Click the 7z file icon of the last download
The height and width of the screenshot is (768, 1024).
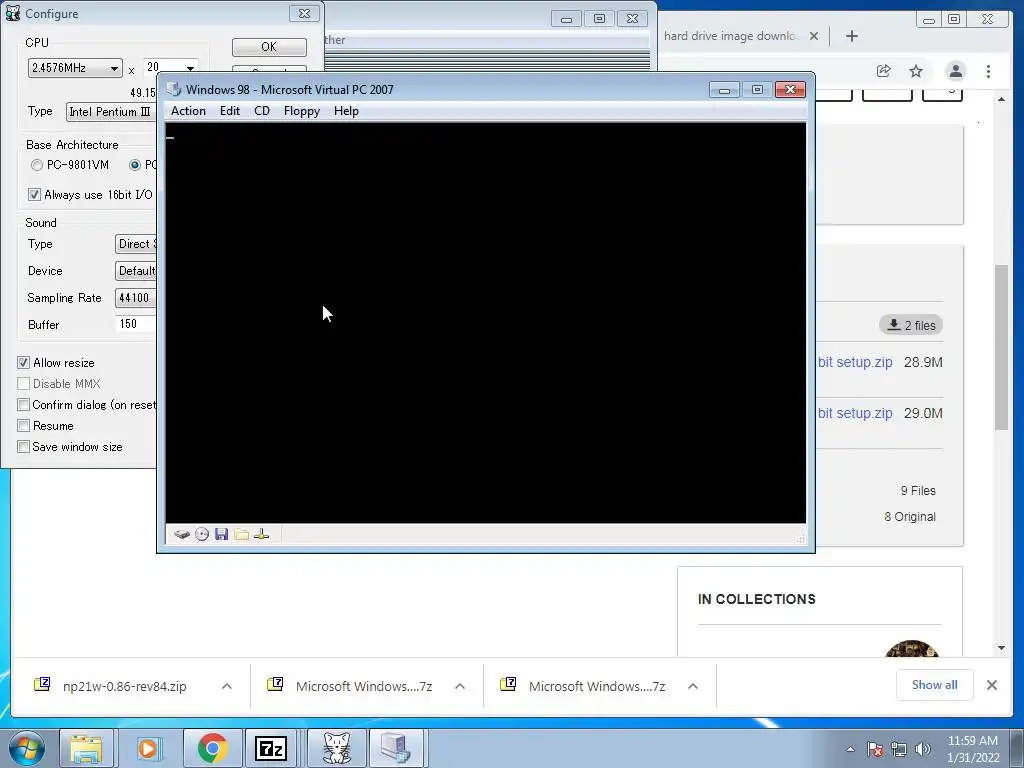[508, 684]
